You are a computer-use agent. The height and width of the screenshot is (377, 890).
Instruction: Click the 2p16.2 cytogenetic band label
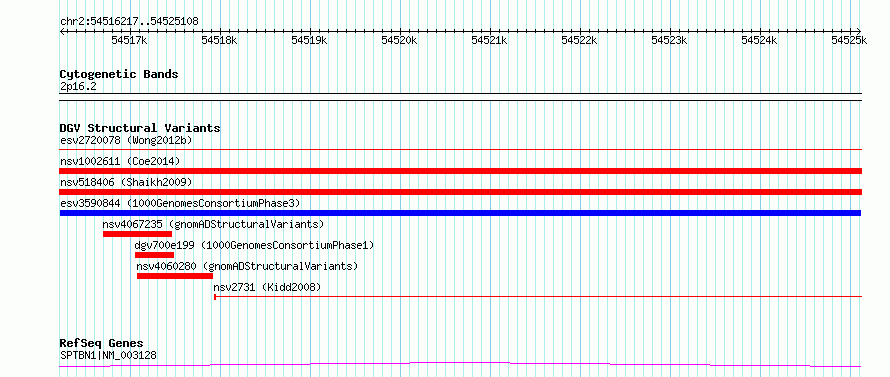point(78,86)
